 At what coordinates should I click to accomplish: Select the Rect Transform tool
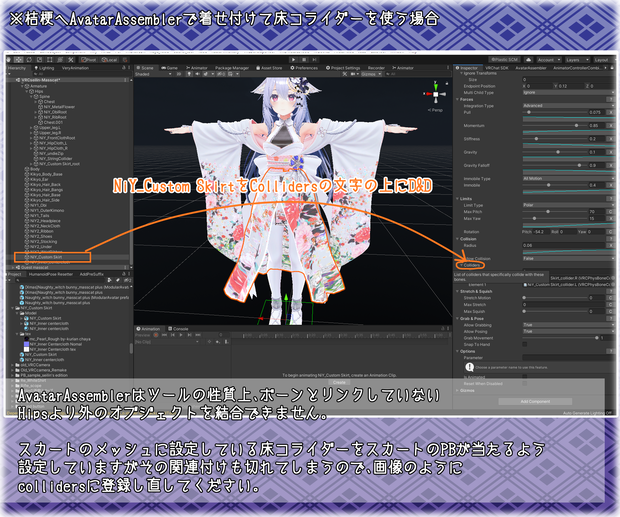click(x=50, y=60)
